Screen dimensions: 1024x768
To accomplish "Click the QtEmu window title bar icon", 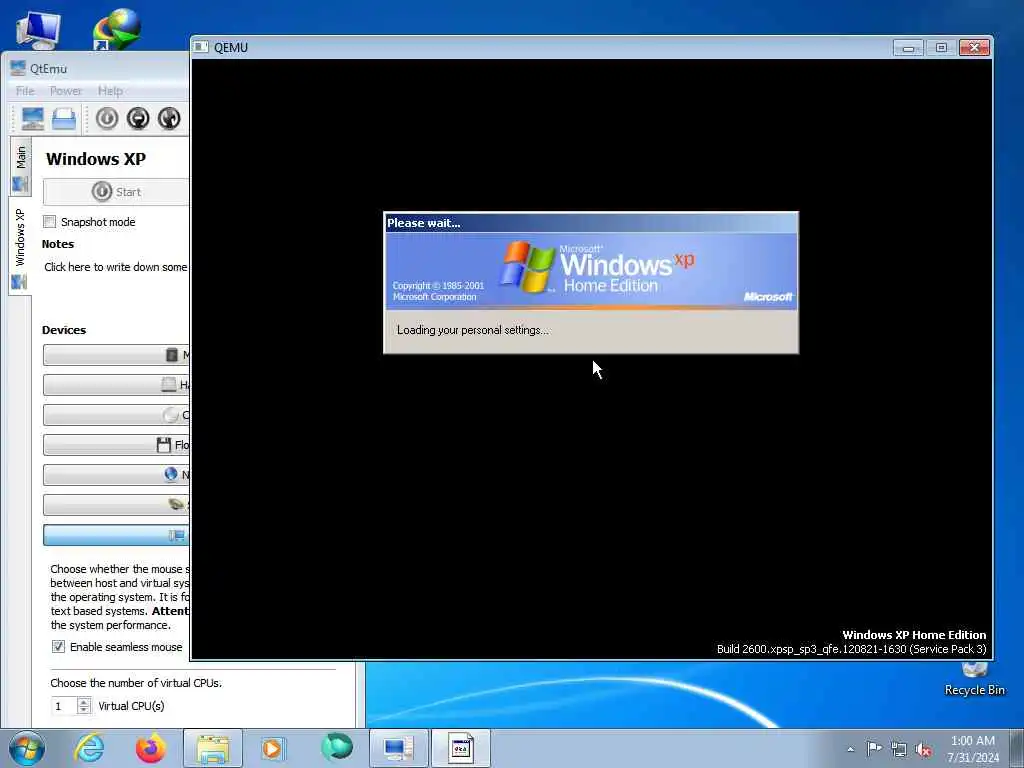I will click(x=18, y=68).
